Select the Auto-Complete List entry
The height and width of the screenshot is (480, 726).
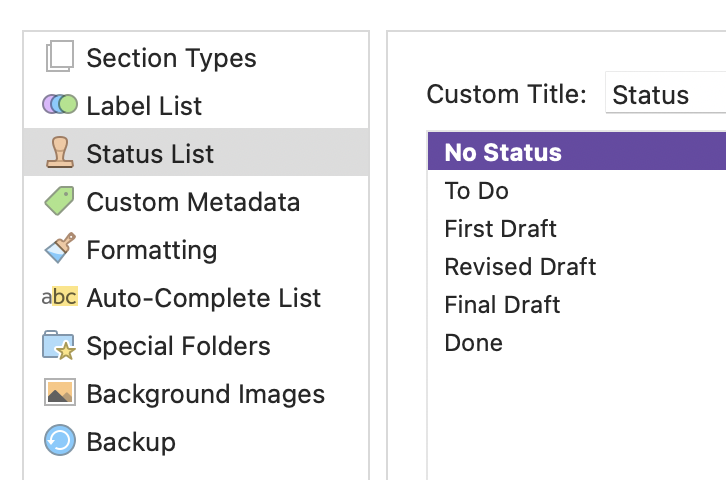pos(196,297)
